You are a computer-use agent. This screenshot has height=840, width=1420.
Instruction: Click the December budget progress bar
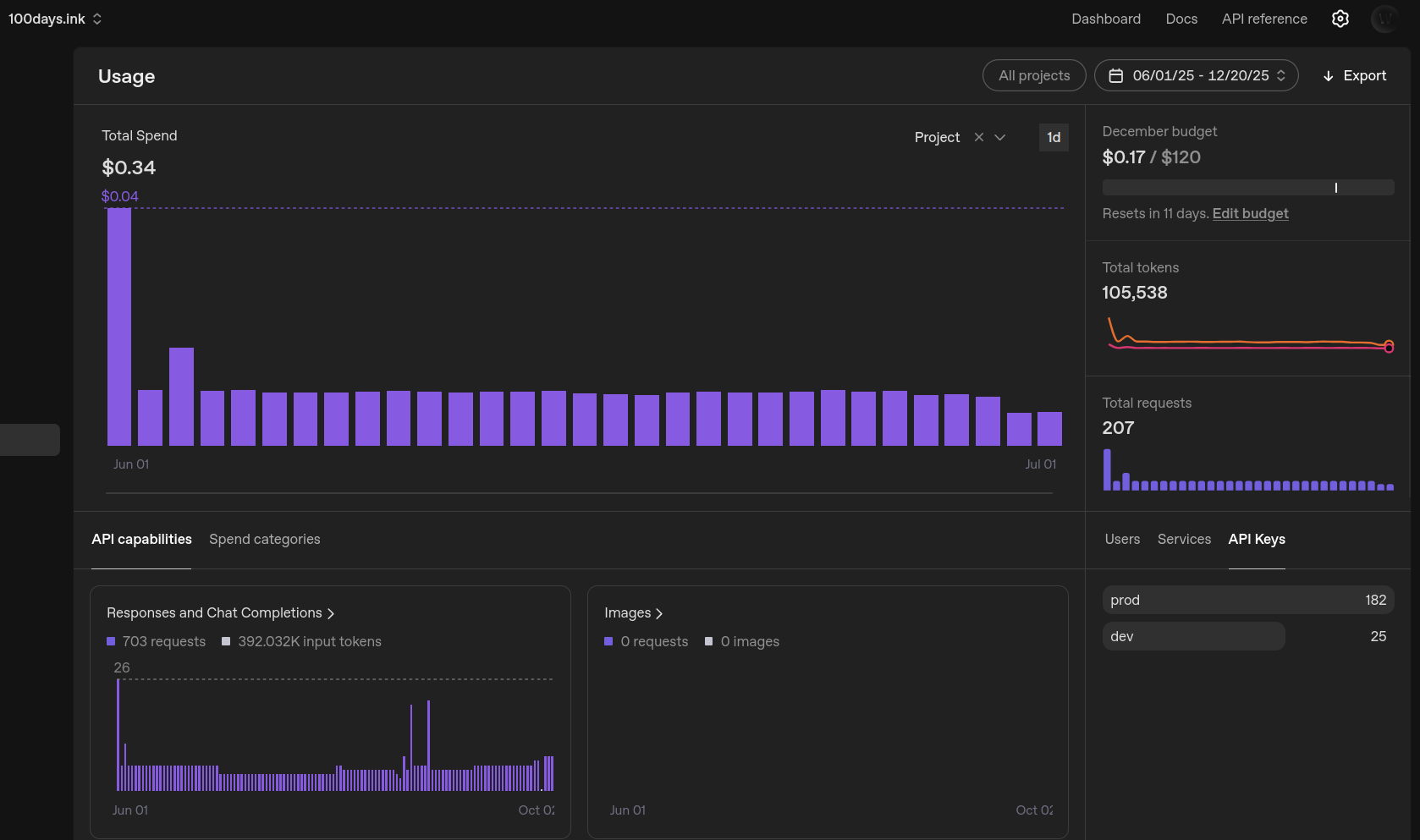coord(1247,187)
